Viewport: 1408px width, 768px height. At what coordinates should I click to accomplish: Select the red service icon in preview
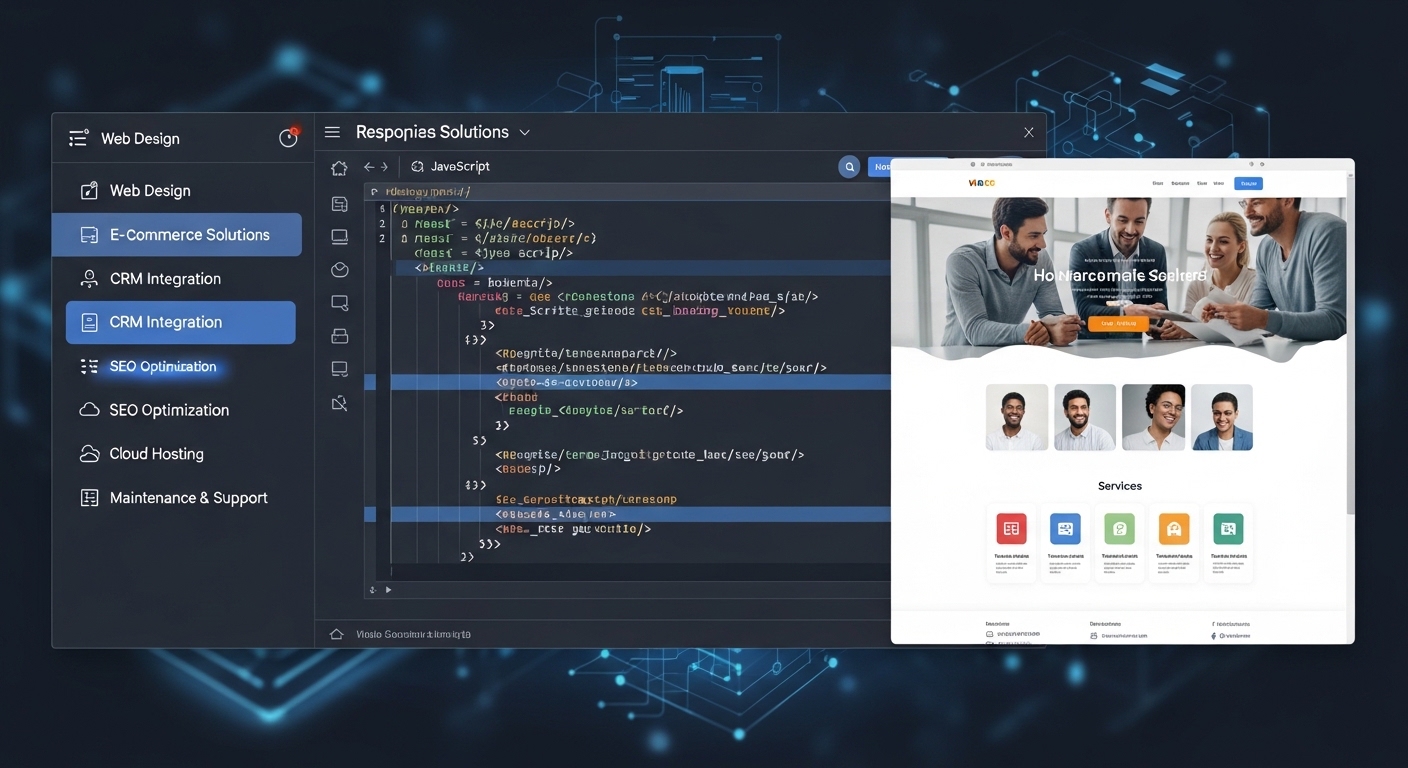pos(1011,528)
